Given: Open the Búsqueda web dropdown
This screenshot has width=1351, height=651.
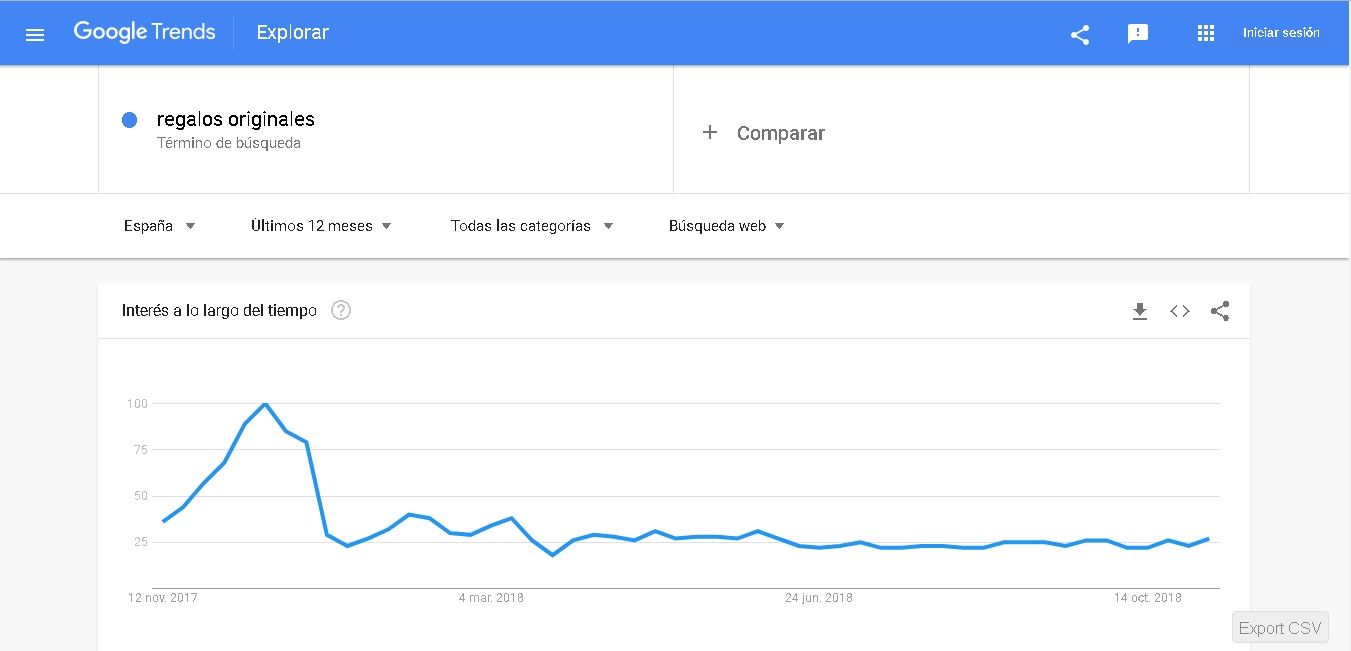Looking at the screenshot, I should (x=727, y=226).
